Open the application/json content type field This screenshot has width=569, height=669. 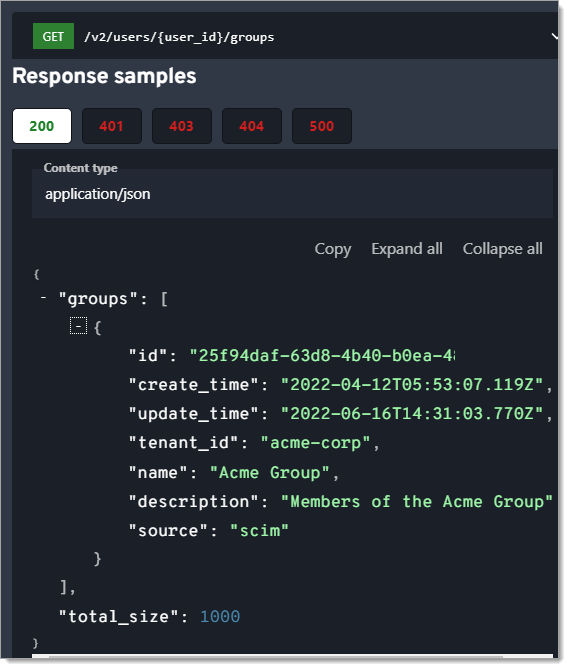point(292,195)
